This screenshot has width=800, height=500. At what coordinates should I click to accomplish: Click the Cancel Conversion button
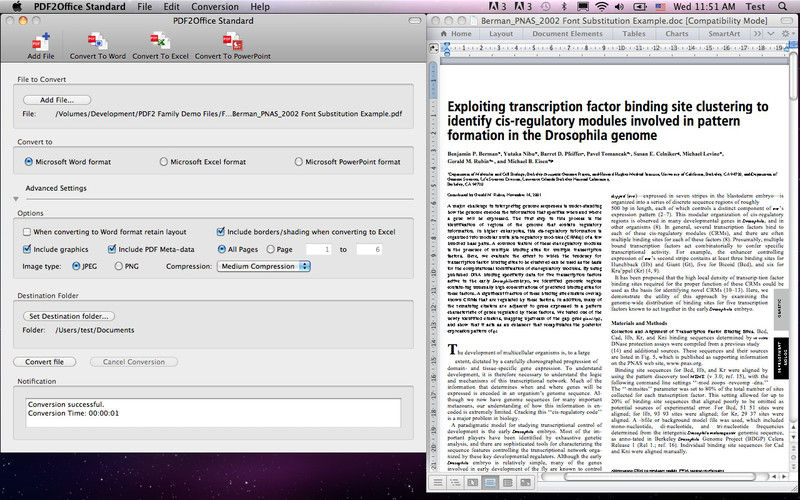pyautogui.click(x=134, y=362)
